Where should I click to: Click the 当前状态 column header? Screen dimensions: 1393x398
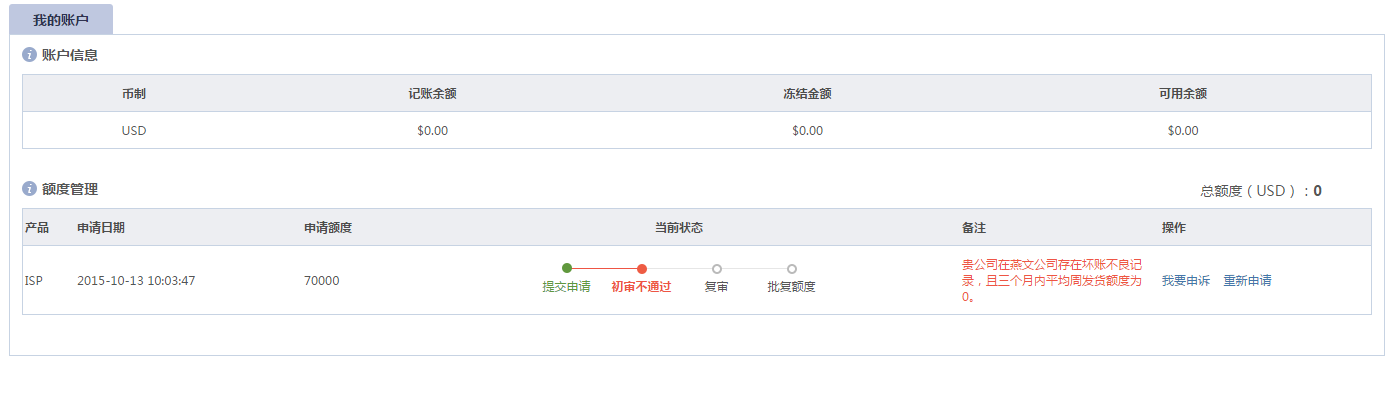[679, 227]
